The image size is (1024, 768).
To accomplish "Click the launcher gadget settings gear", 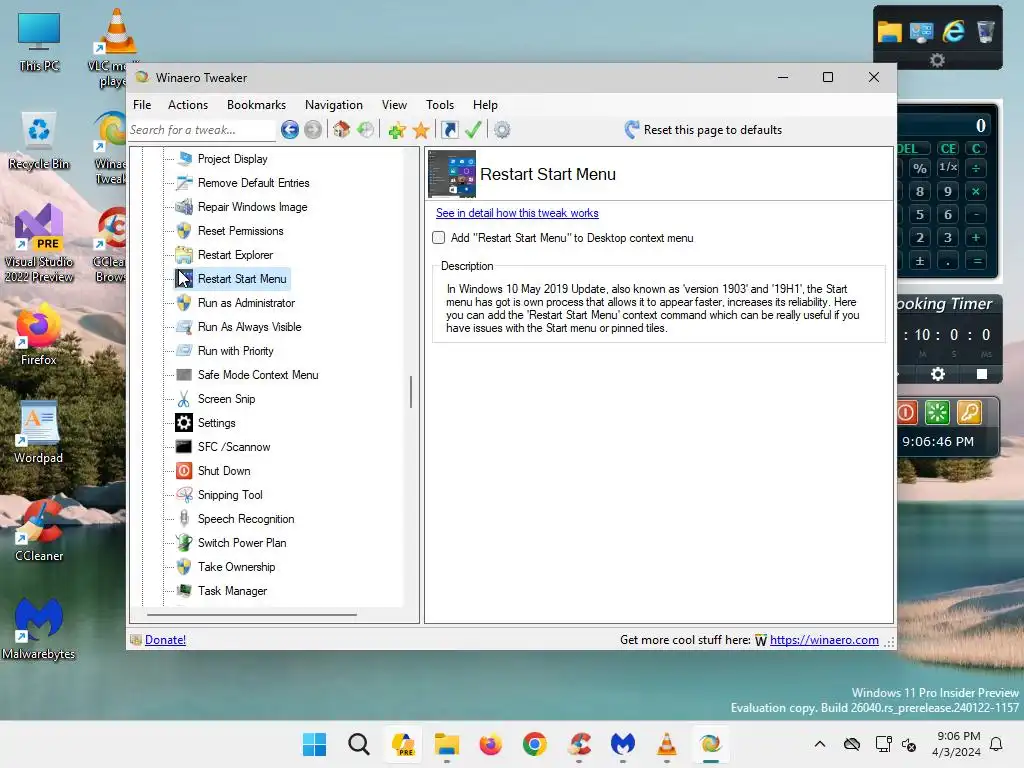I will (x=938, y=60).
